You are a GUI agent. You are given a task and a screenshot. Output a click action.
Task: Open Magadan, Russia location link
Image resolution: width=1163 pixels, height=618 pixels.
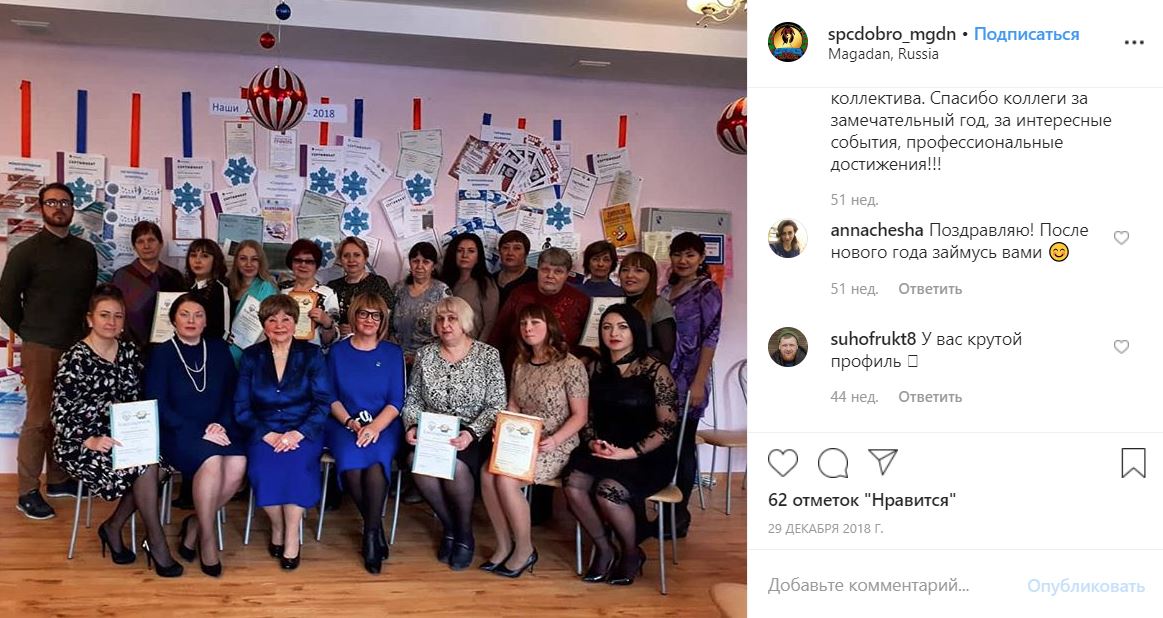pyautogui.click(x=883, y=54)
